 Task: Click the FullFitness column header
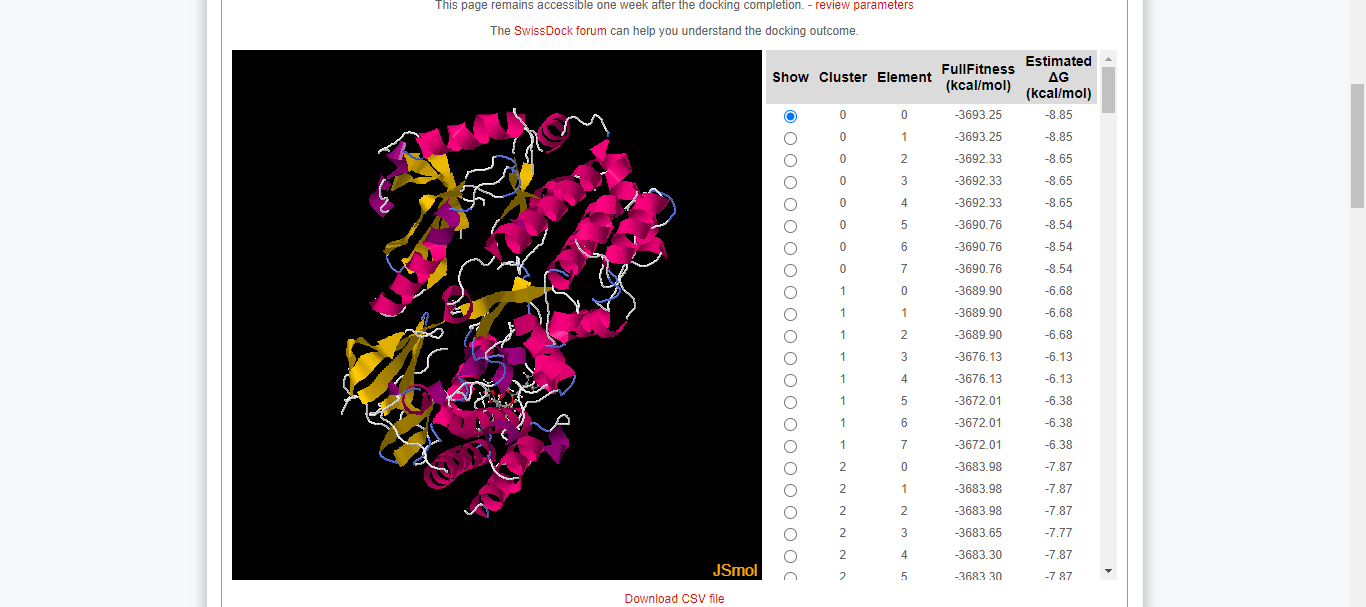click(x=978, y=77)
